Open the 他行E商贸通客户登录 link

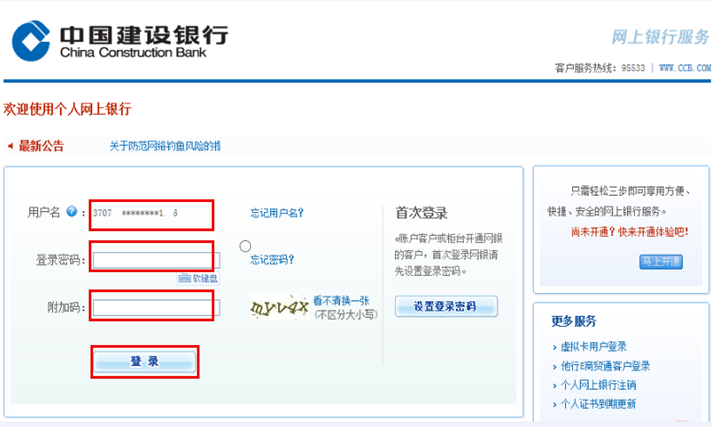click(605, 366)
